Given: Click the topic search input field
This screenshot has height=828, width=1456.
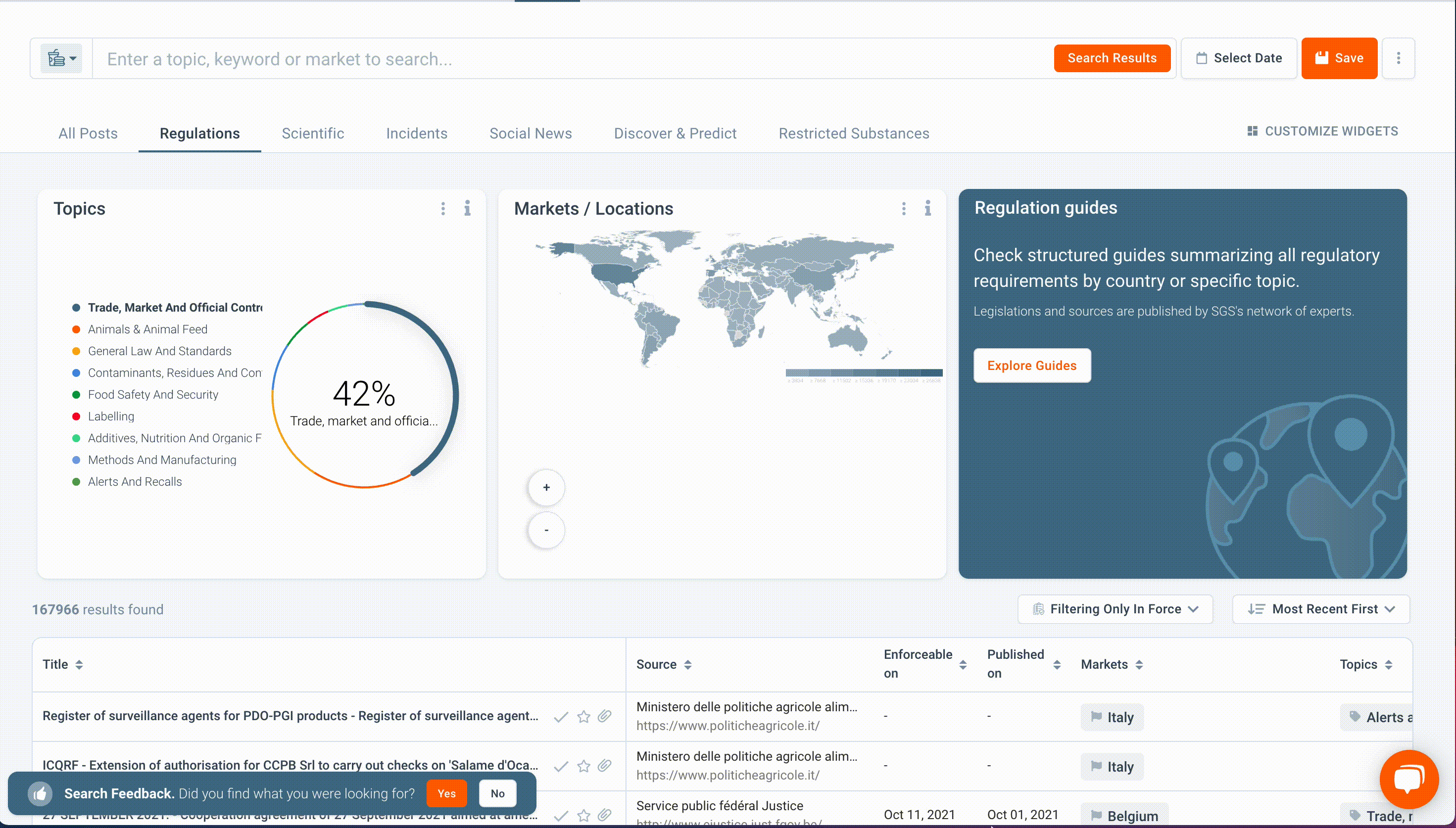Looking at the screenshot, I should 569,59.
